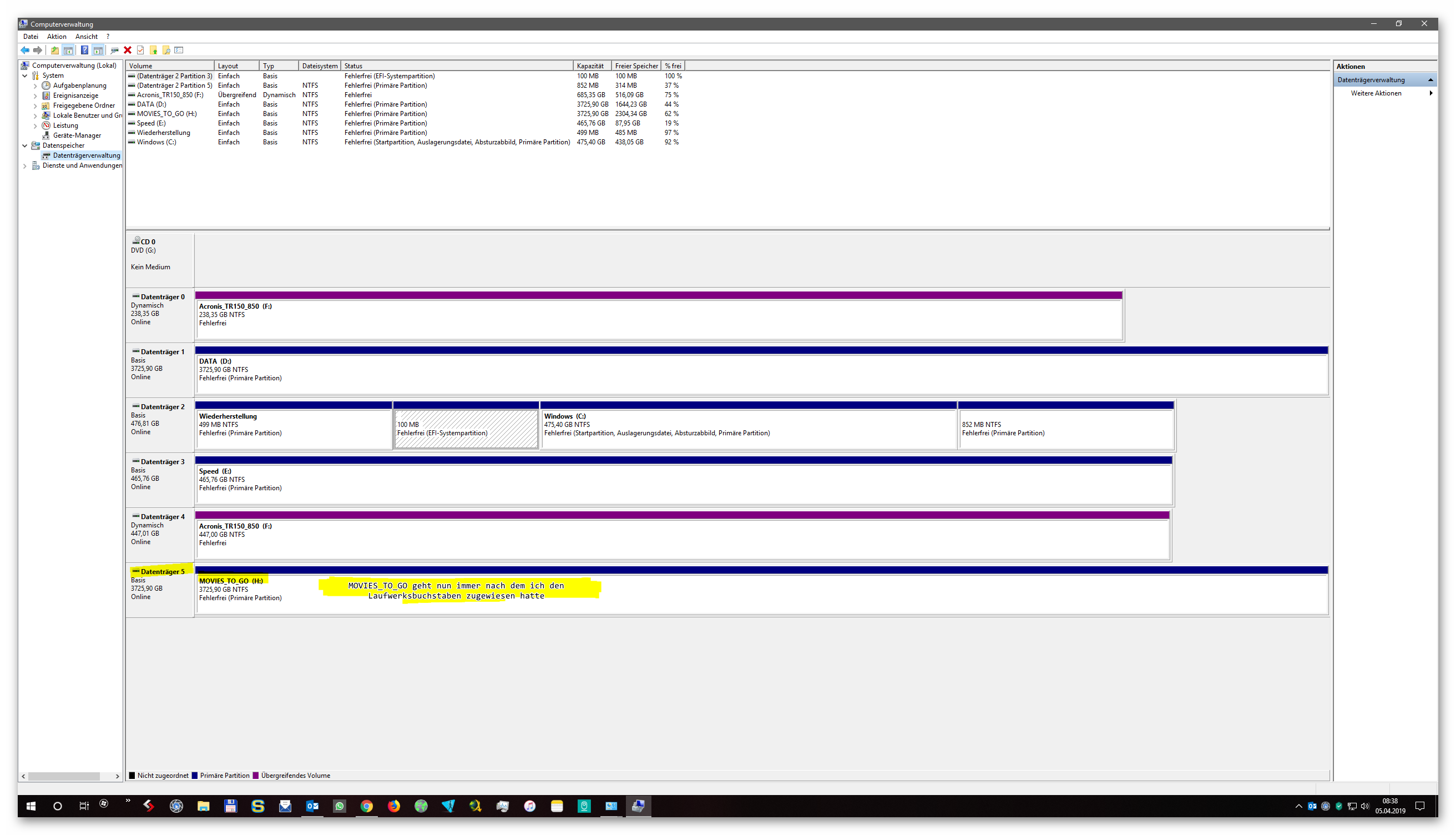
Task: Click the folder up-one-level toolbar icon
Action: (54, 51)
